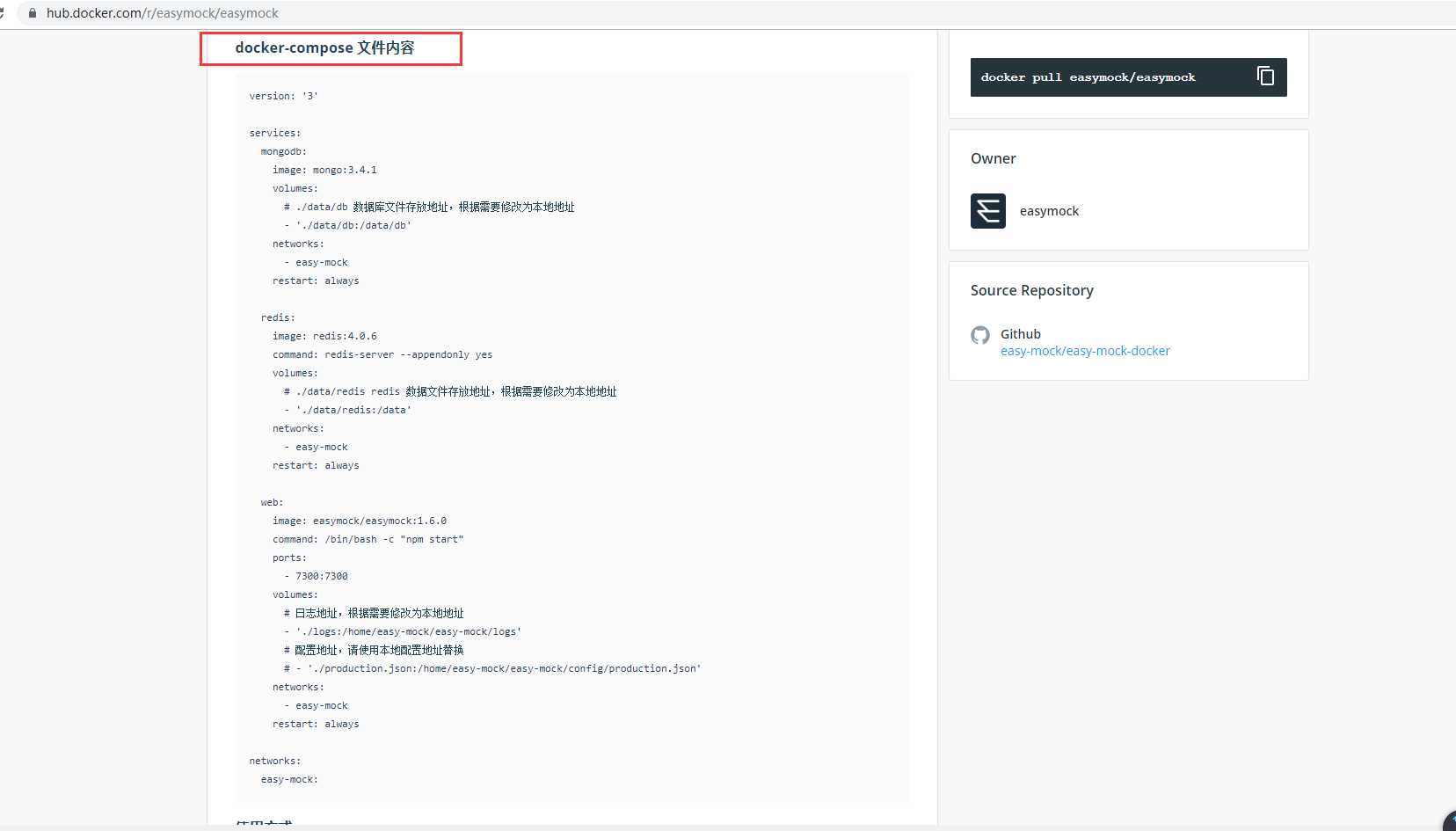Viewport: 1456px width, 831px height.
Task: Click the 配置地址 comment line
Action: [x=374, y=650]
